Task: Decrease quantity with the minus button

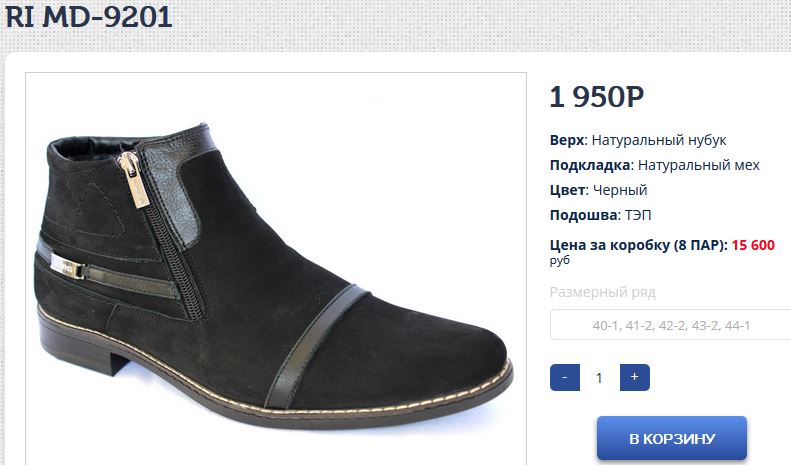Action: coord(564,377)
